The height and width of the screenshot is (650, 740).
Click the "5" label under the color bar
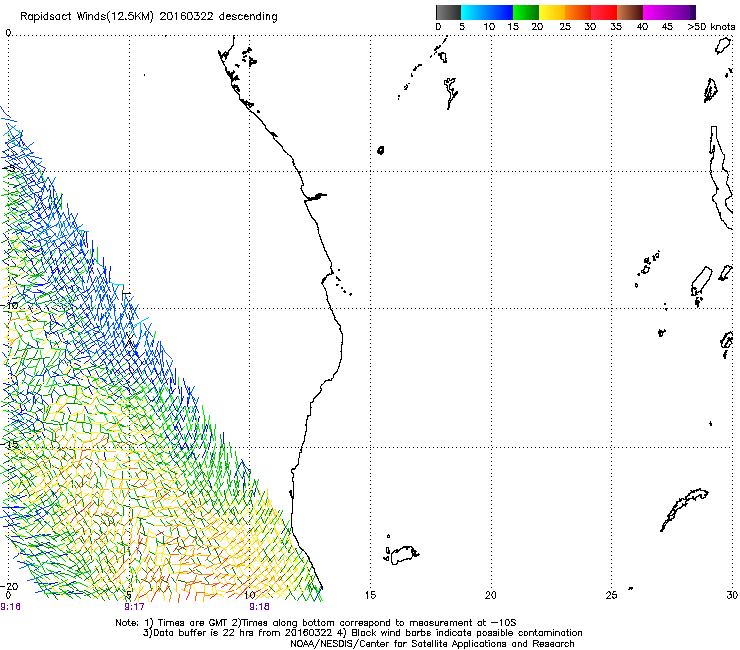coord(462,27)
